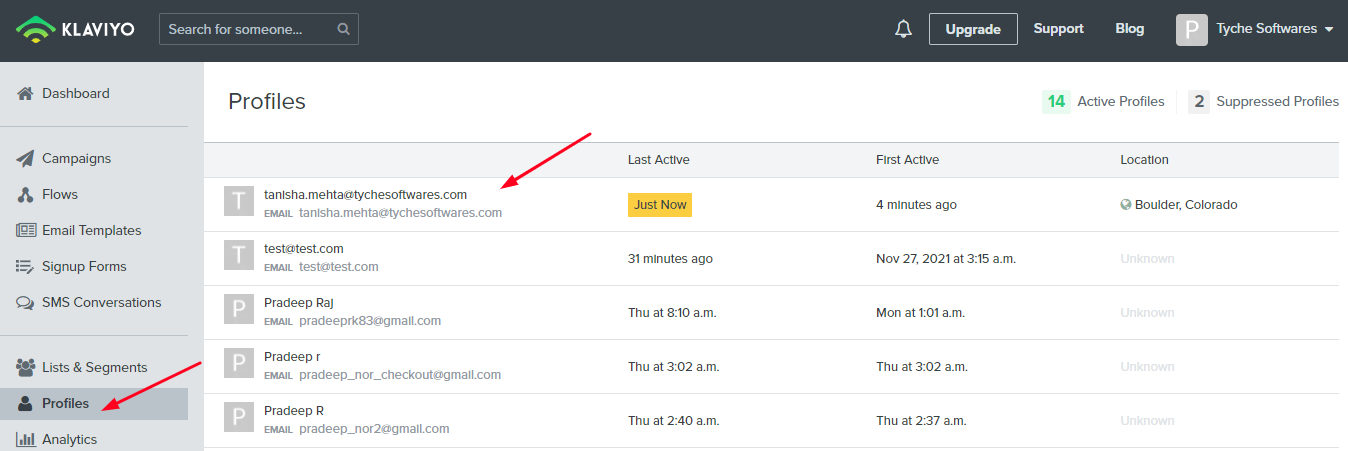The width and height of the screenshot is (1348, 451).
Task: Click the account avatar P icon
Action: [1192, 29]
